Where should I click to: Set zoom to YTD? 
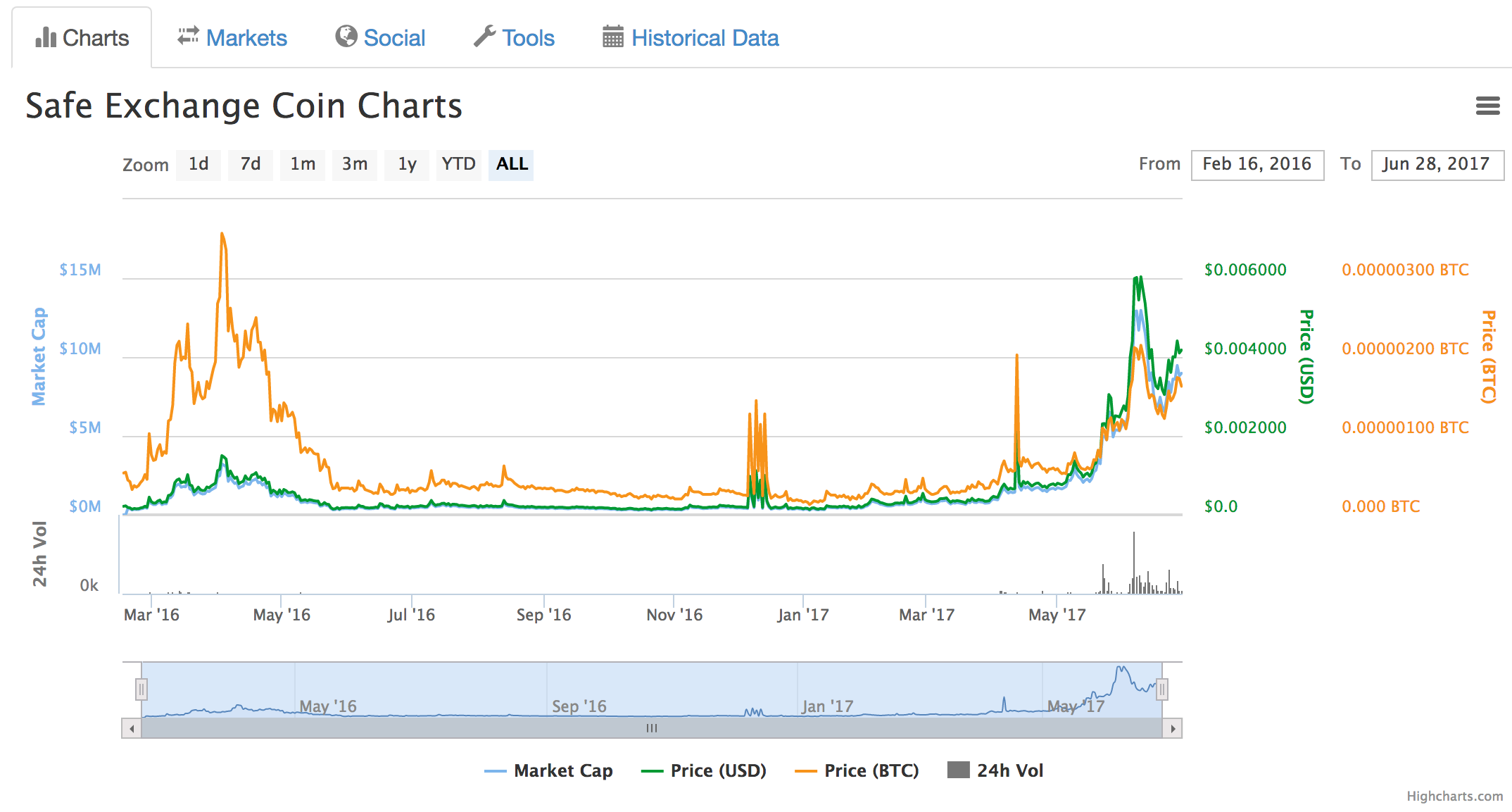(459, 165)
